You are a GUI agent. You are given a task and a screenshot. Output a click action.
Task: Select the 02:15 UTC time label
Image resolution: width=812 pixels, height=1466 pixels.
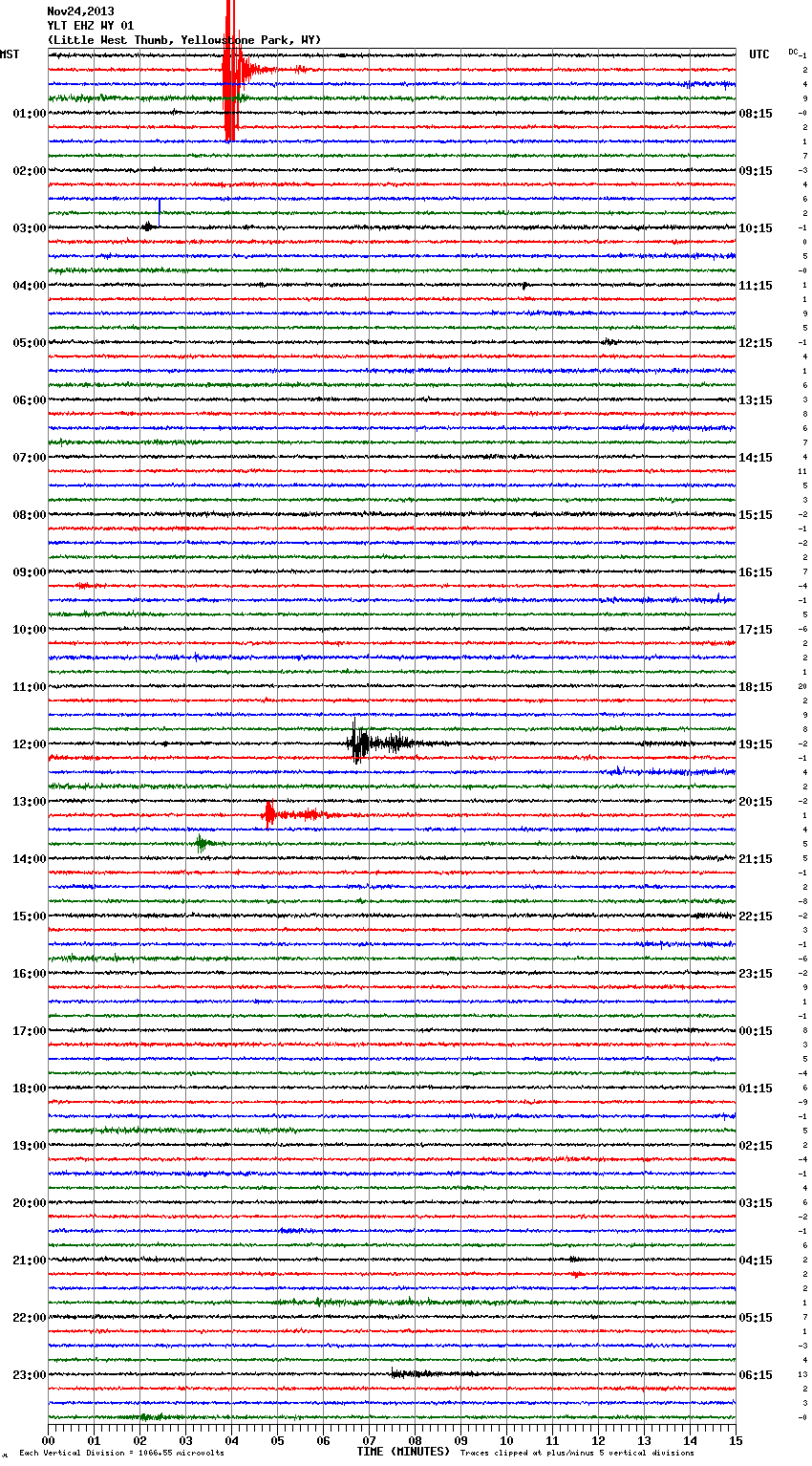(x=756, y=1146)
